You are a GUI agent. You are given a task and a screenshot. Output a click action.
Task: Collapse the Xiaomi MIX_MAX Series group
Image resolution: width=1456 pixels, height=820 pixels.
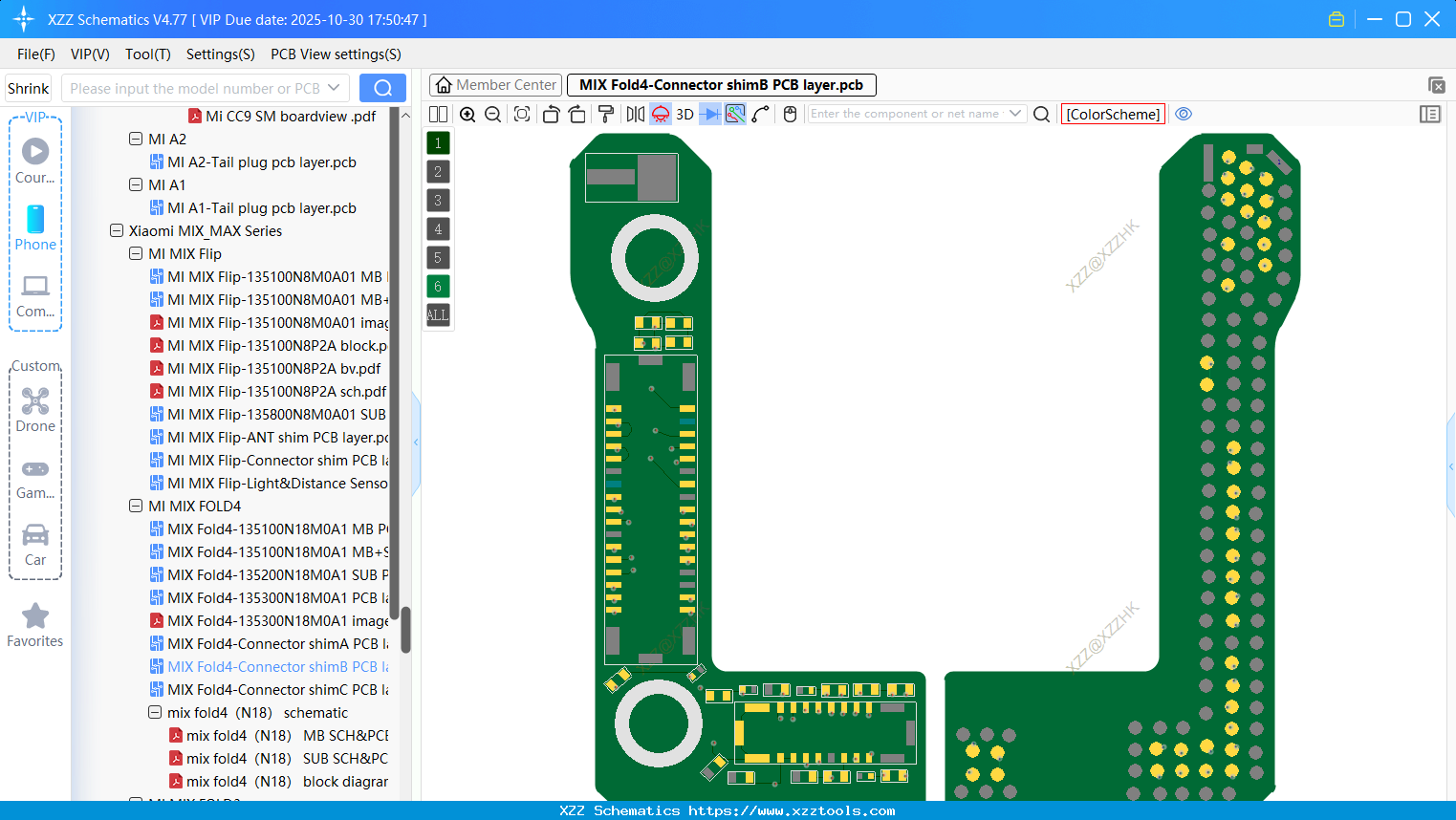pyautogui.click(x=116, y=230)
